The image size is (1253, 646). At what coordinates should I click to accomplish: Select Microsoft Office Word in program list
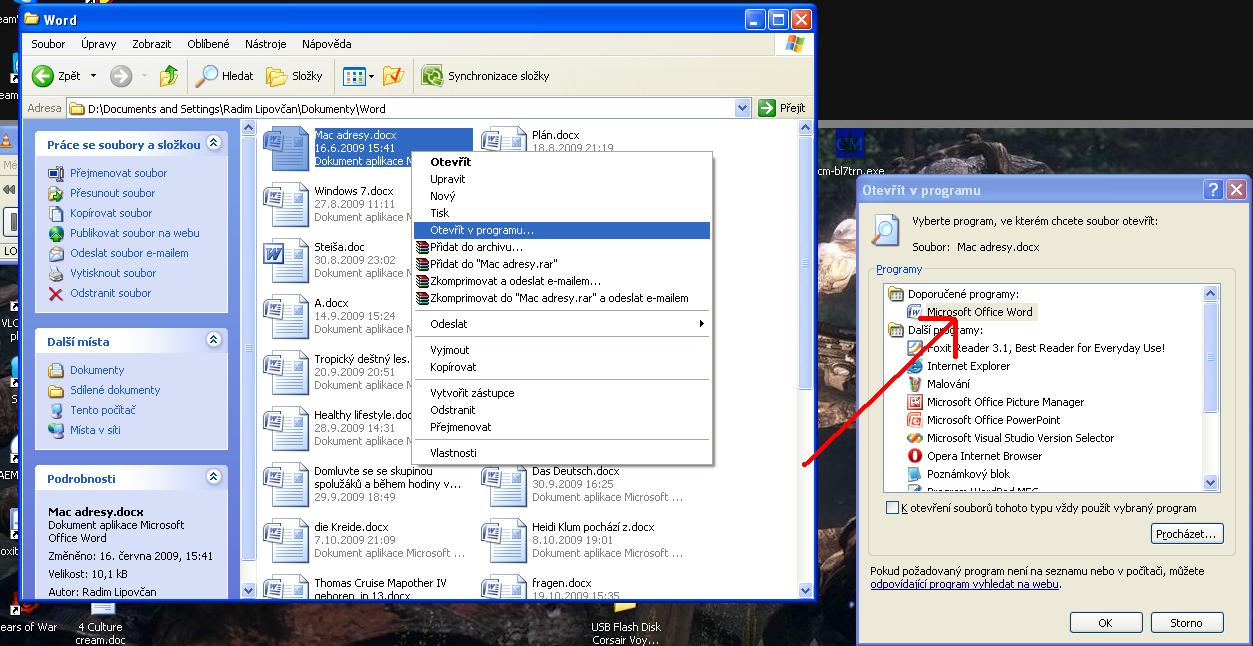coord(979,312)
